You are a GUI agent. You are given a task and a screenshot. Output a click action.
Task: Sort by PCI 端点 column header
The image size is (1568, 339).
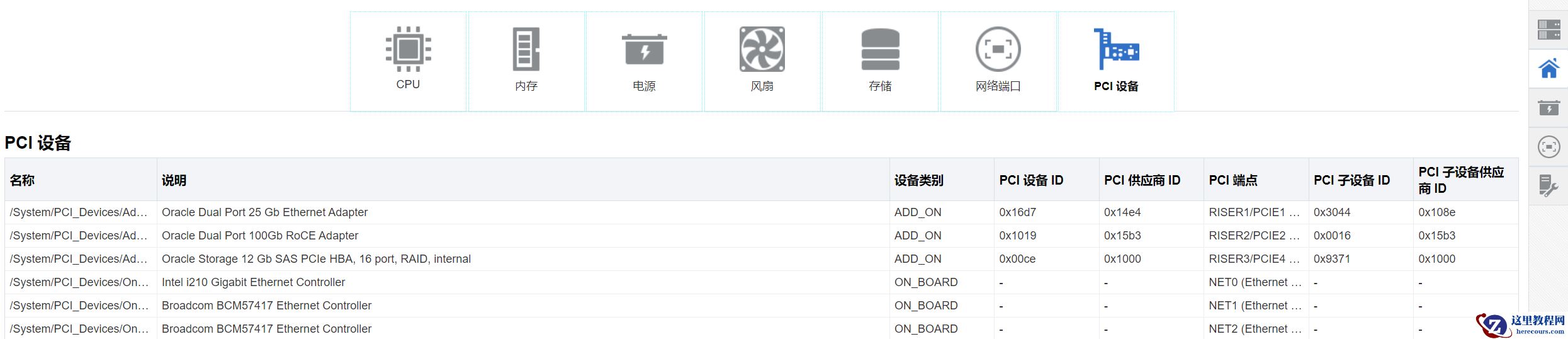pos(1256,180)
